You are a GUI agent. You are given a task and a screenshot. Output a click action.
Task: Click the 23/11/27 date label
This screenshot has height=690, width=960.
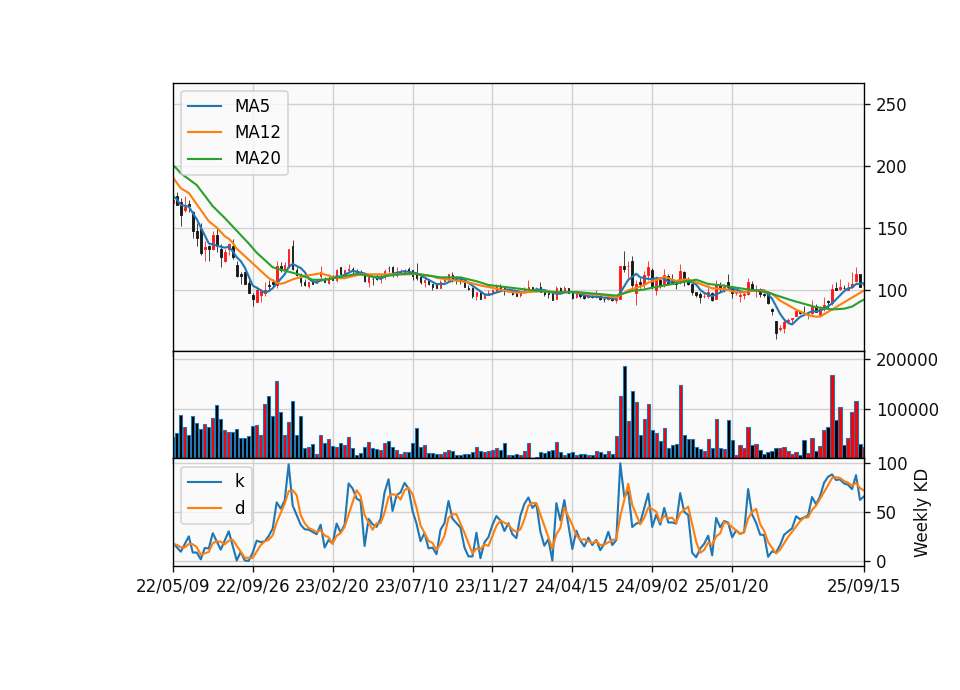pyautogui.click(x=492, y=586)
